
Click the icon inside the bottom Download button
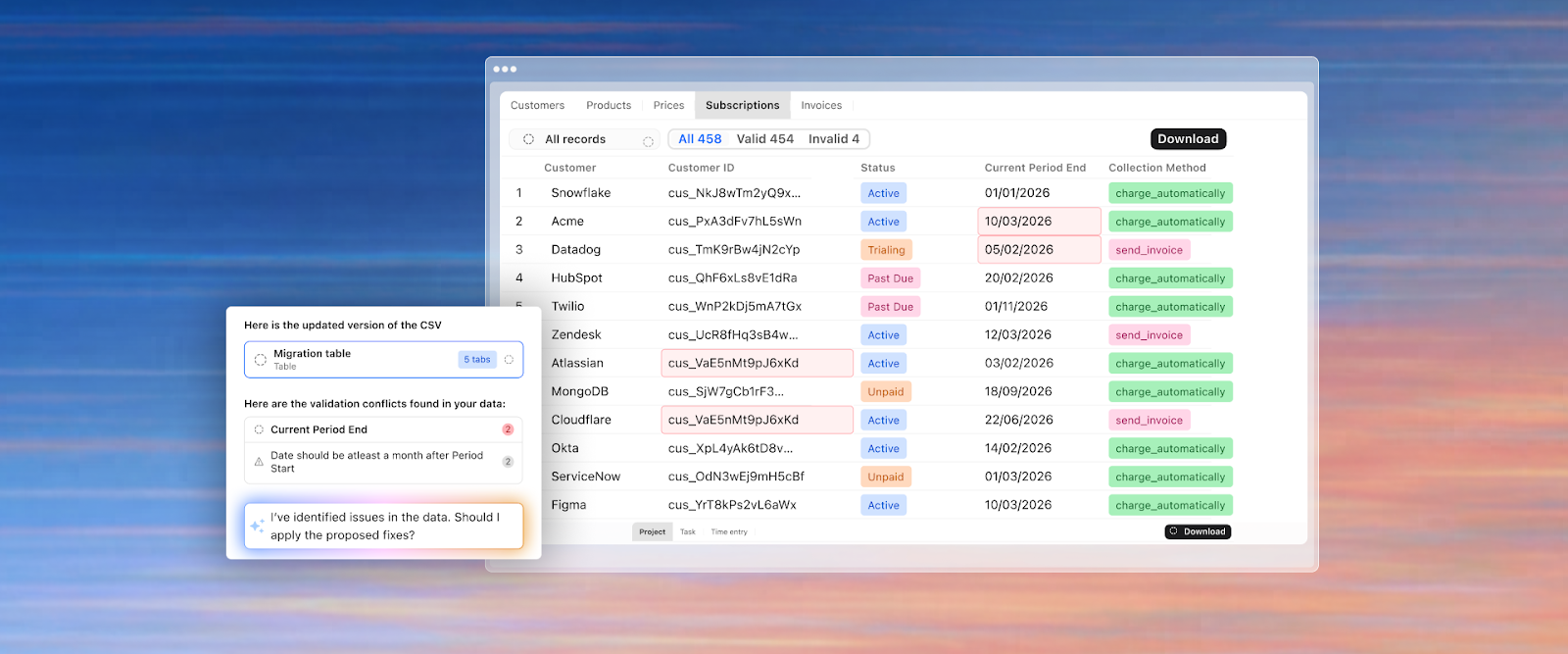pos(1174,531)
